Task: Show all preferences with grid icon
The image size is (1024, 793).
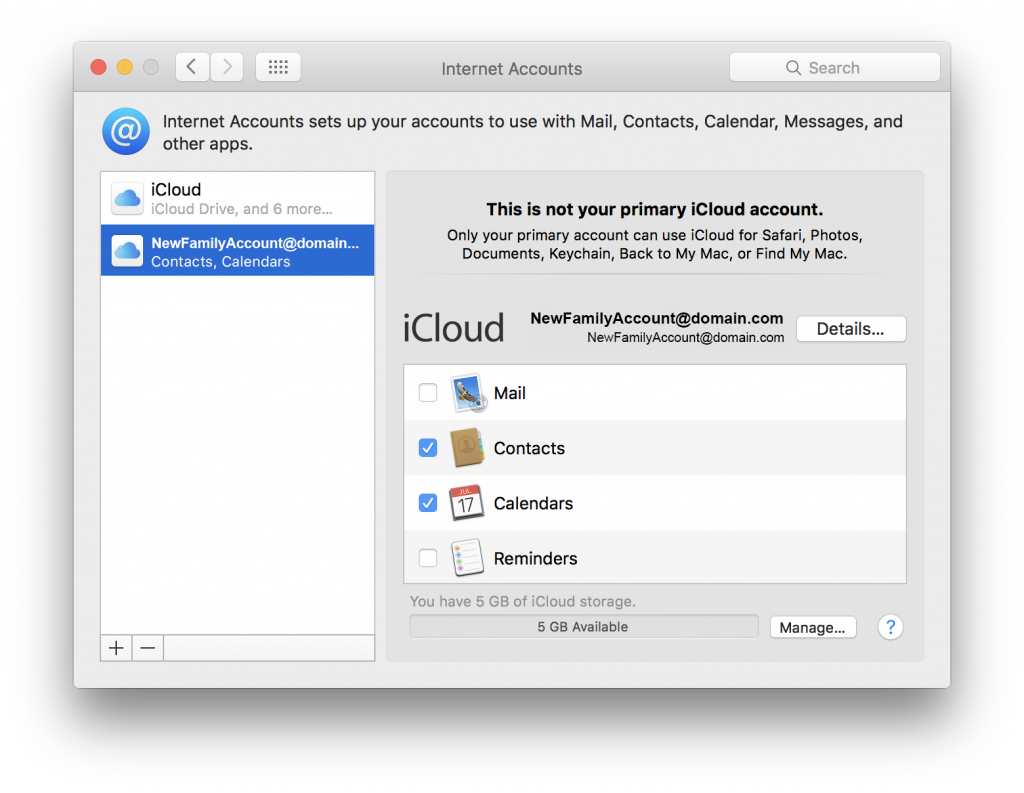Action: pos(278,67)
